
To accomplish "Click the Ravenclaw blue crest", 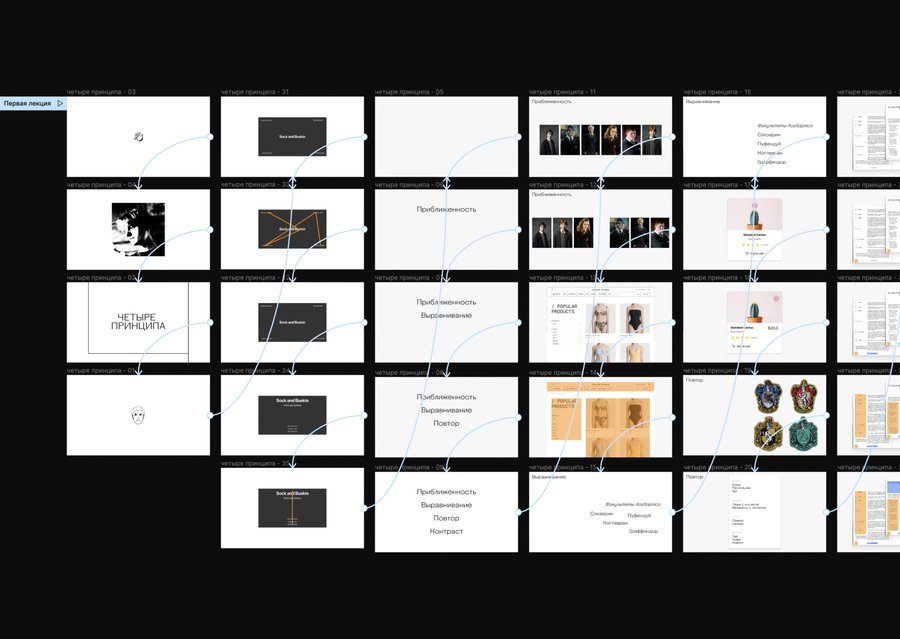I will pos(768,396).
